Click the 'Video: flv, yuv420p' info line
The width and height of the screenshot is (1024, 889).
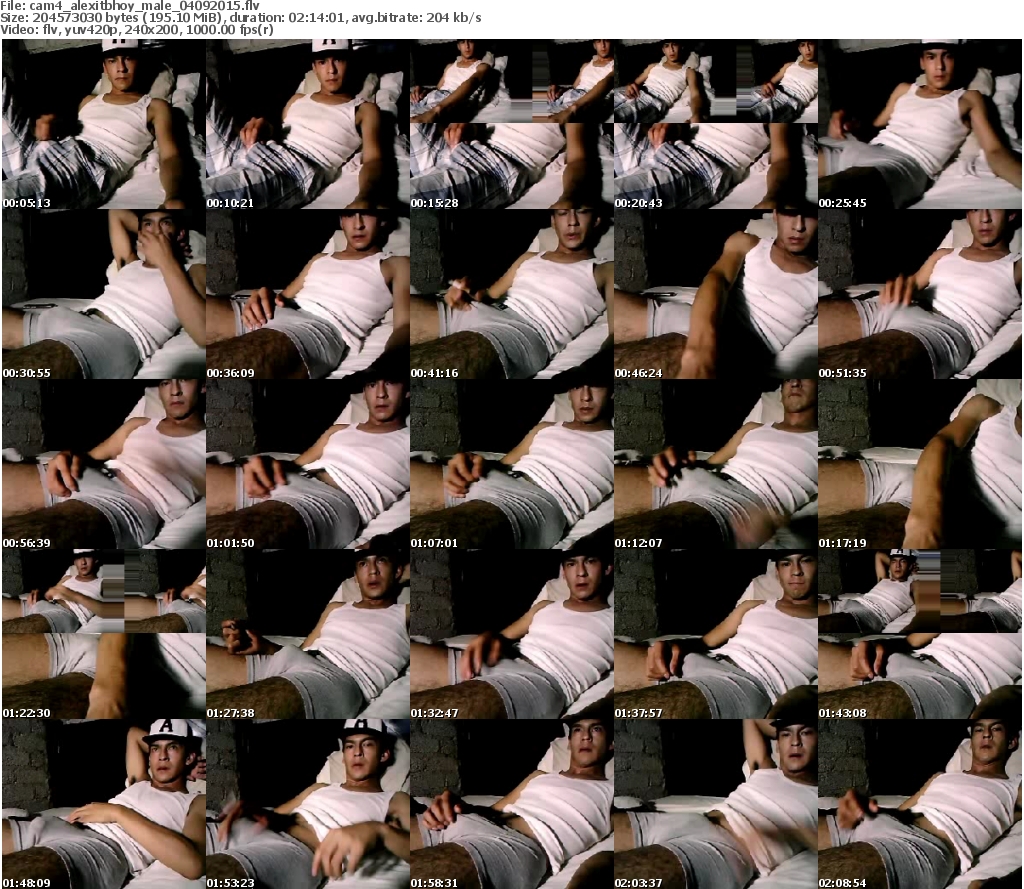137,30
